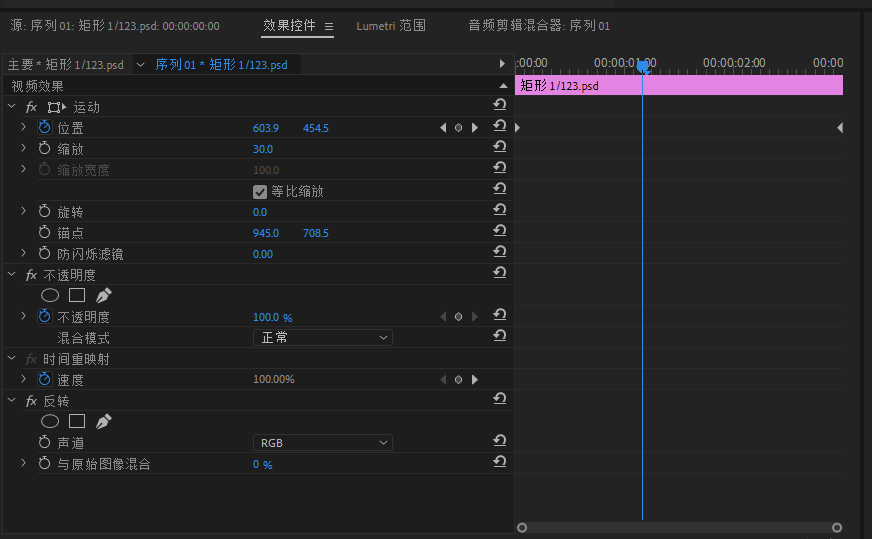The width and height of the screenshot is (872, 539).
Task: Toggle the 反转 fx effect on/off
Action: pyautogui.click(x=31, y=400)
